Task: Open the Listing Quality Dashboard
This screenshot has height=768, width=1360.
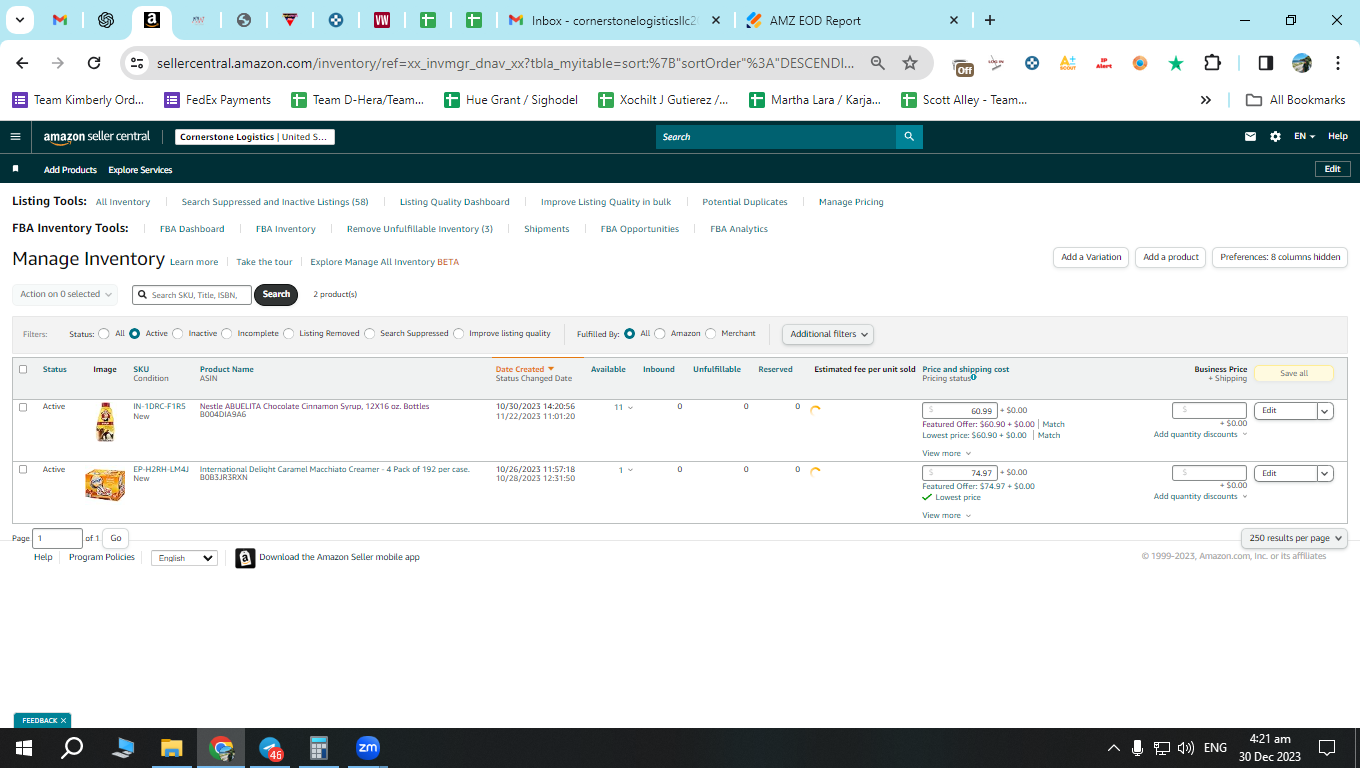Action: 455,202
